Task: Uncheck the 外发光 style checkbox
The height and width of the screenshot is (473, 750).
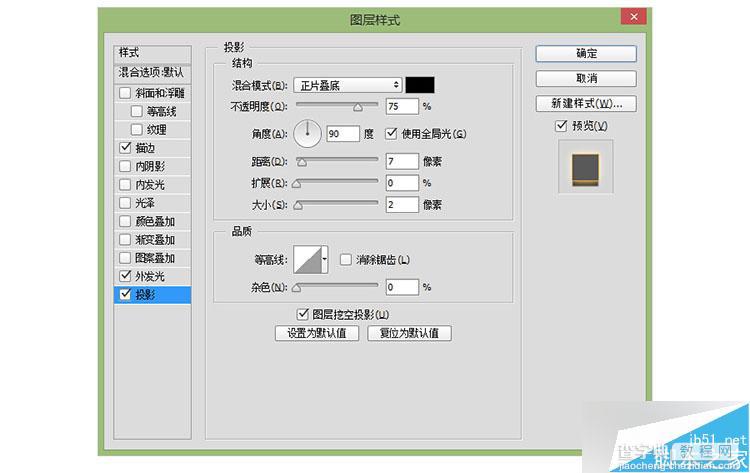Action: point(125,276)
